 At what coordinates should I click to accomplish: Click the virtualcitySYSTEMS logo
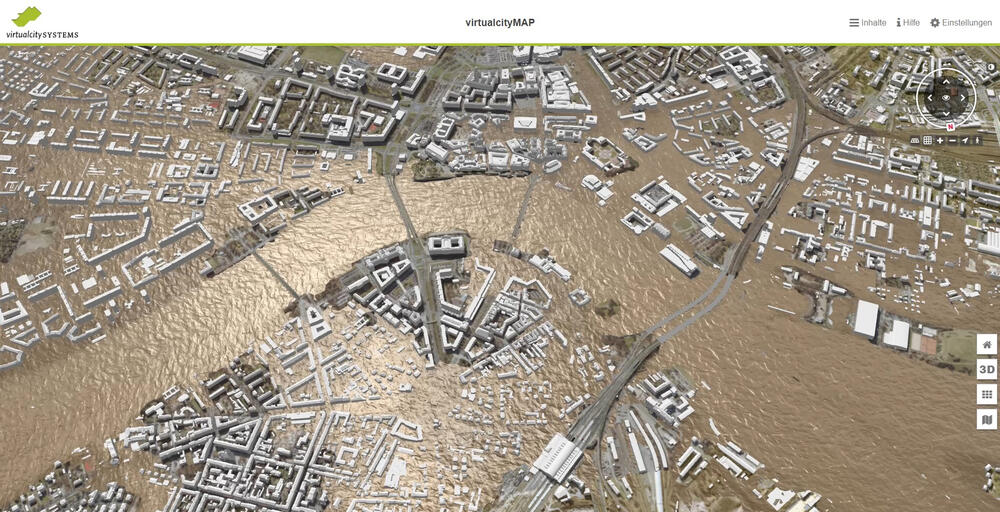41,22
